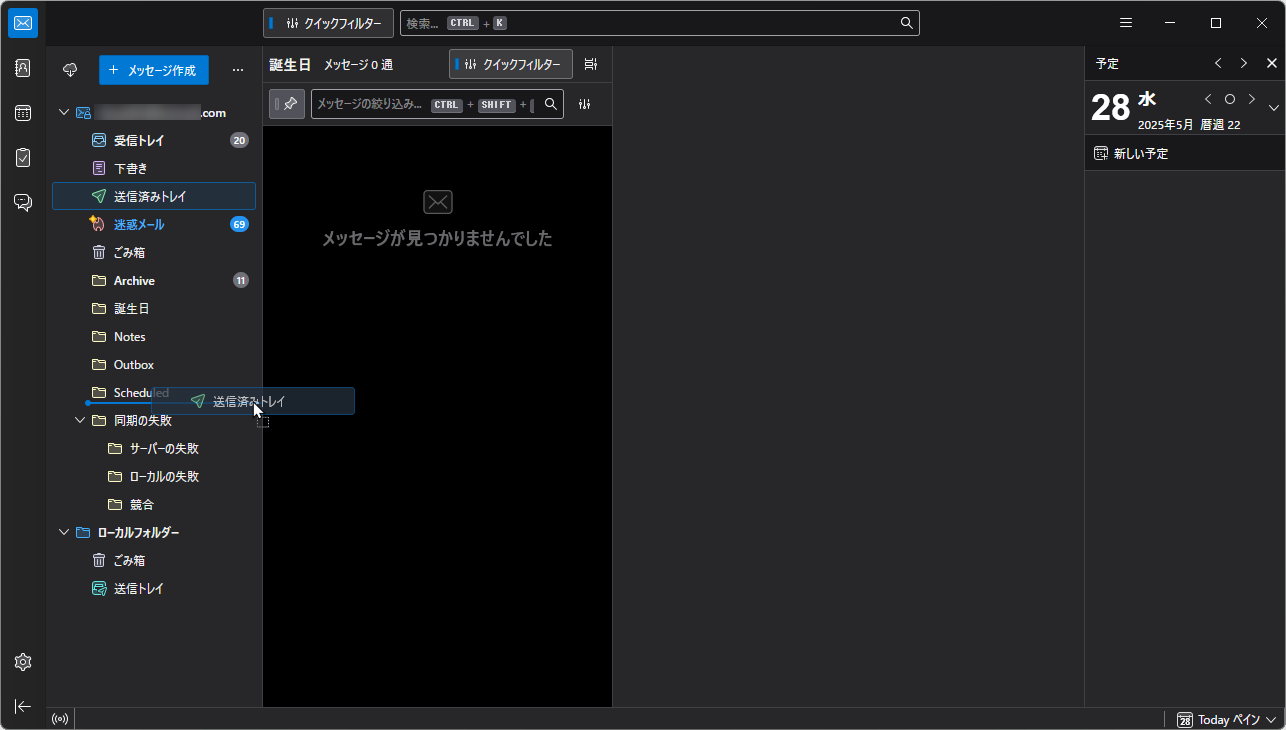Open quick filter properties icon in filter bar
Screen dimensions: 1286x730
point(584,104)
